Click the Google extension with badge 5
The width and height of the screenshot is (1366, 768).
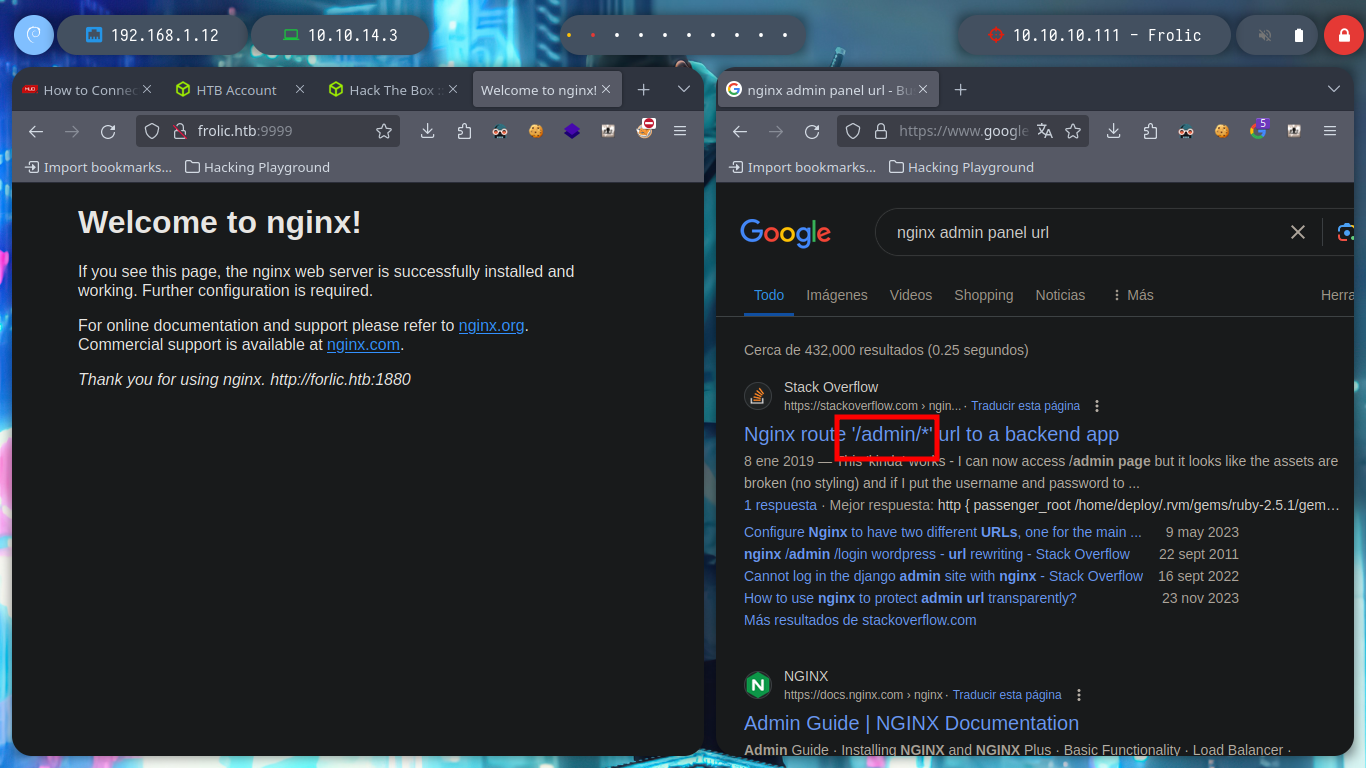click(1259, 129)
